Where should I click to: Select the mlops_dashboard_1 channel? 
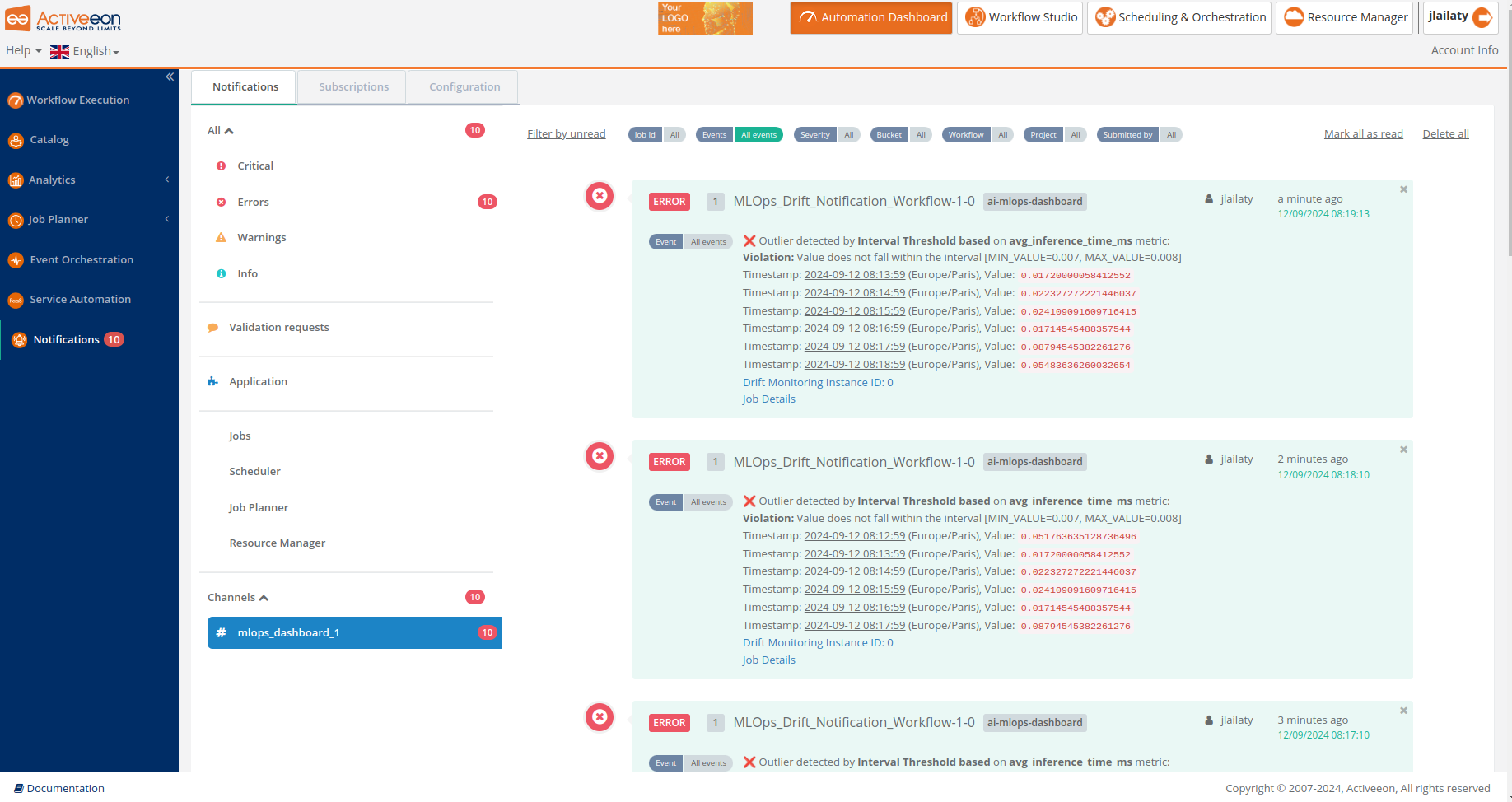pyautogui.click(x=354, y=633)
